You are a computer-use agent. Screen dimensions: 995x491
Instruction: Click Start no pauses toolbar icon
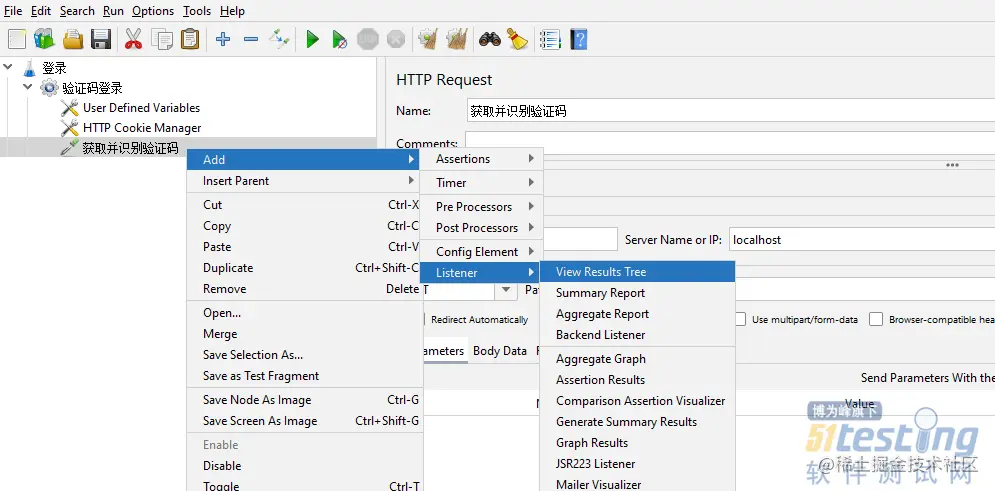pos(339,40)
